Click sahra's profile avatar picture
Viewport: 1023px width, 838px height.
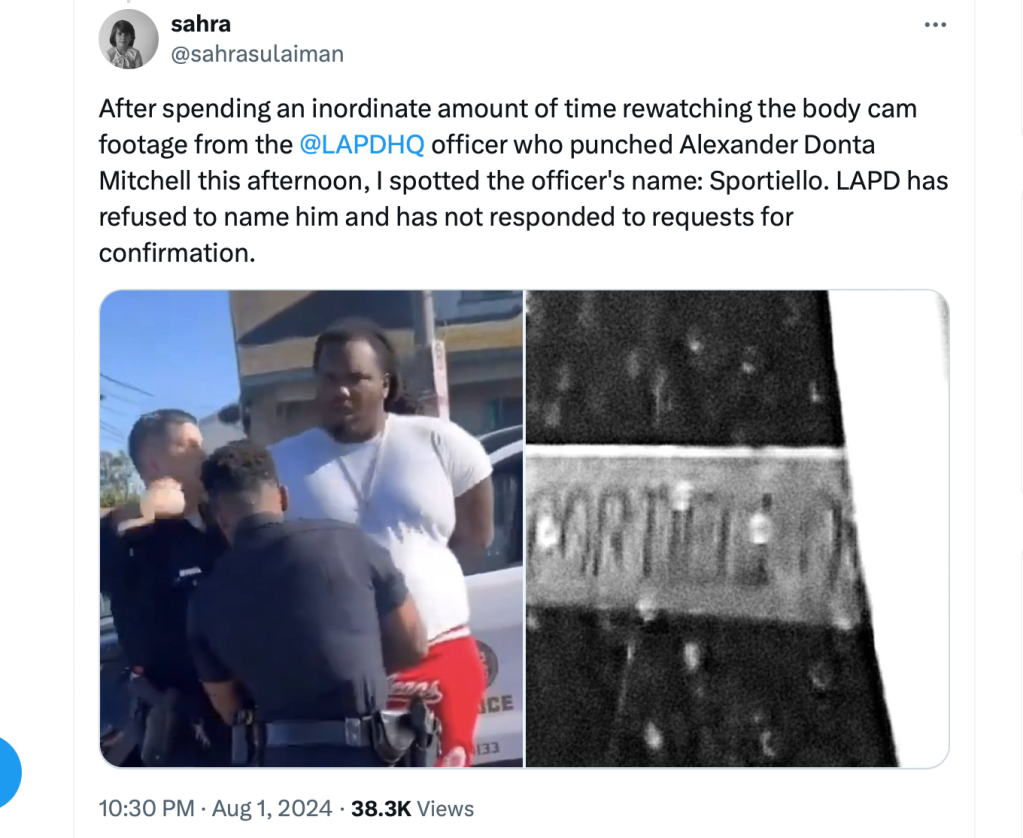(129, 39)
